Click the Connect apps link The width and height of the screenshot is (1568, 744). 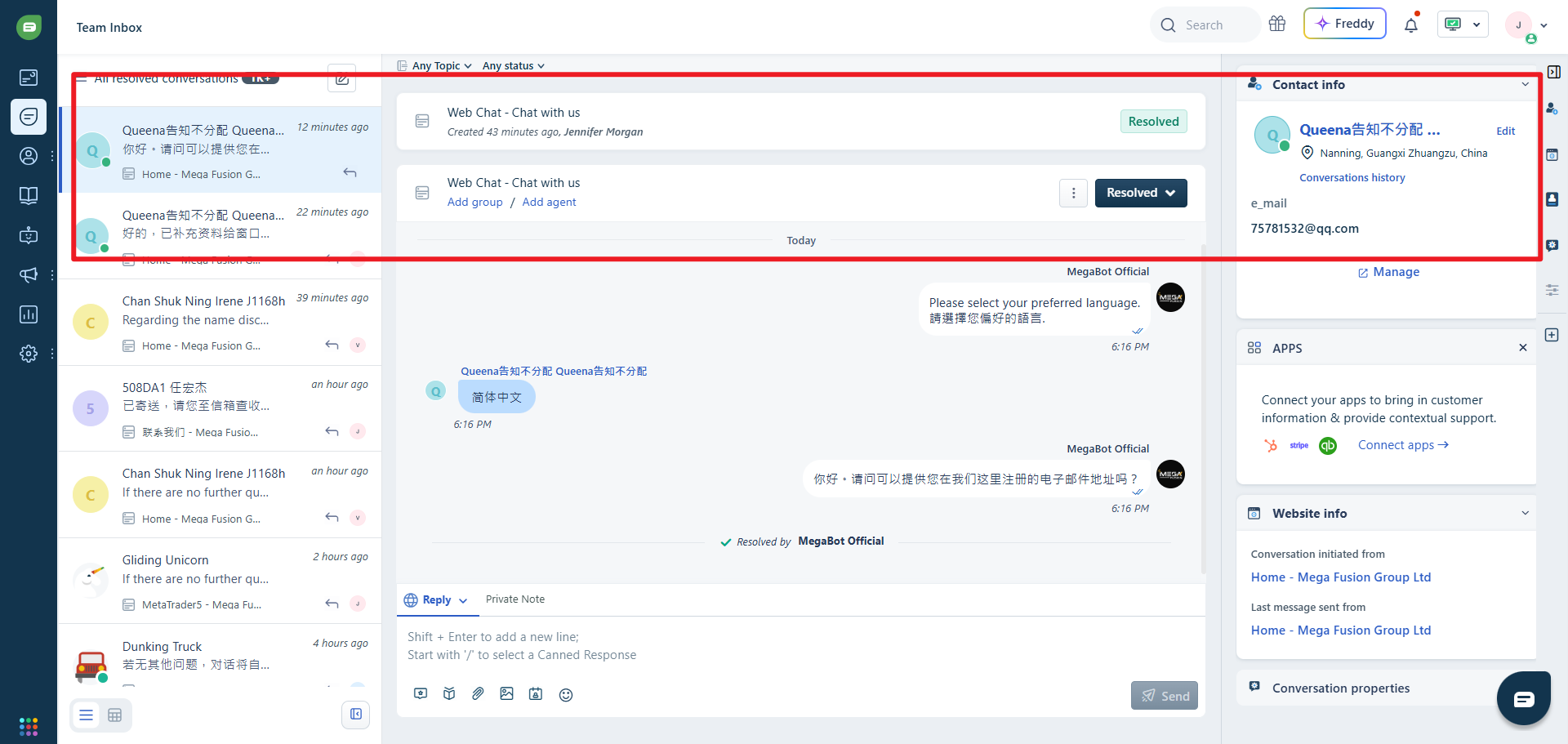point(1403,445)
